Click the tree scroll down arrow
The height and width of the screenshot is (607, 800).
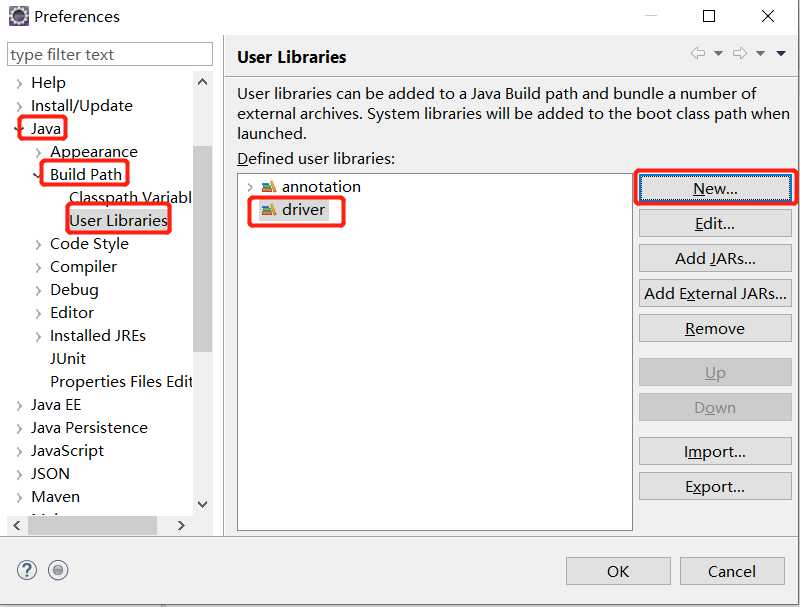(203, 504)
